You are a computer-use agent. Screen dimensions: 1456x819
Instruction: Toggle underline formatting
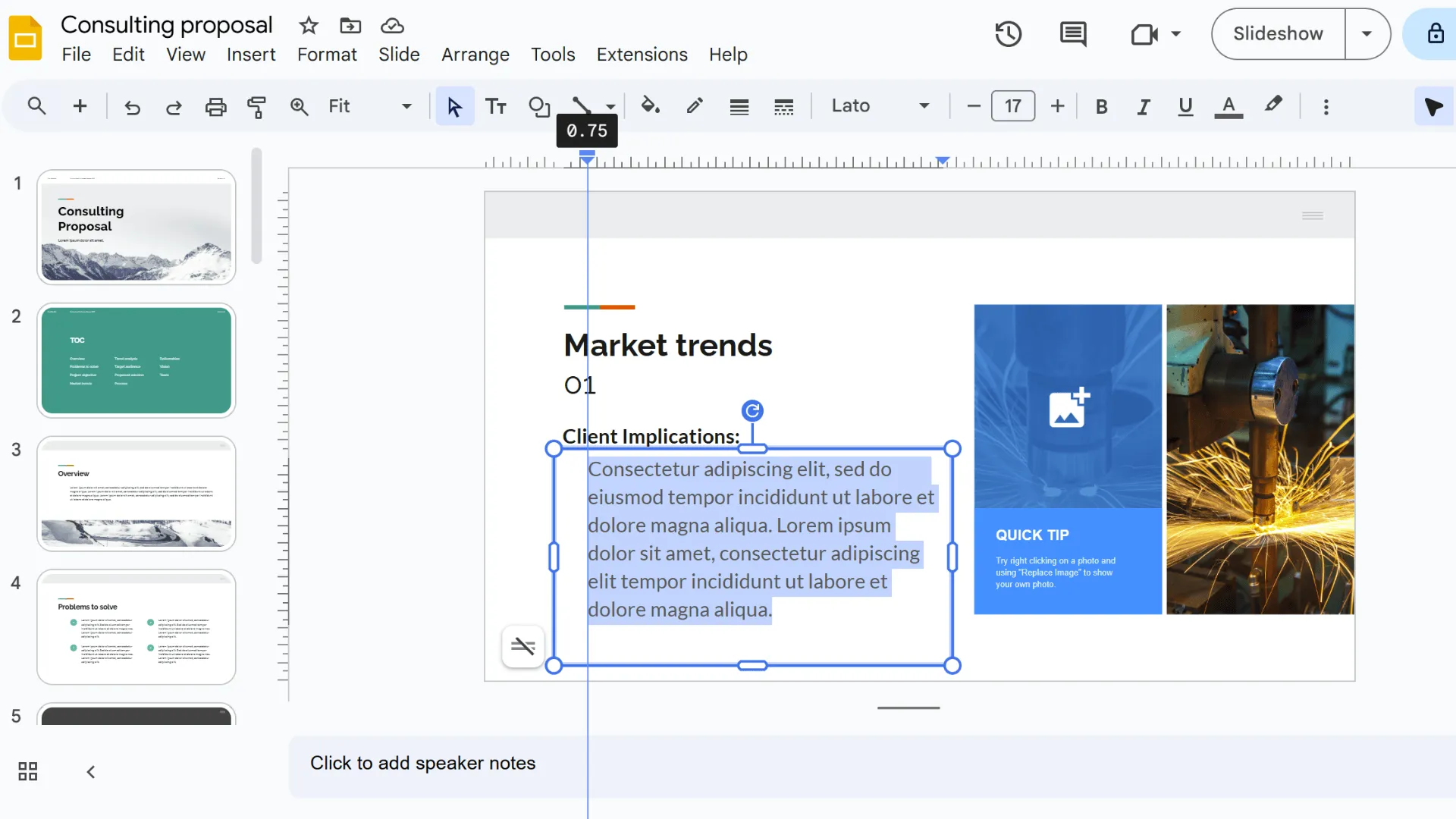(x=1185, y=107)
